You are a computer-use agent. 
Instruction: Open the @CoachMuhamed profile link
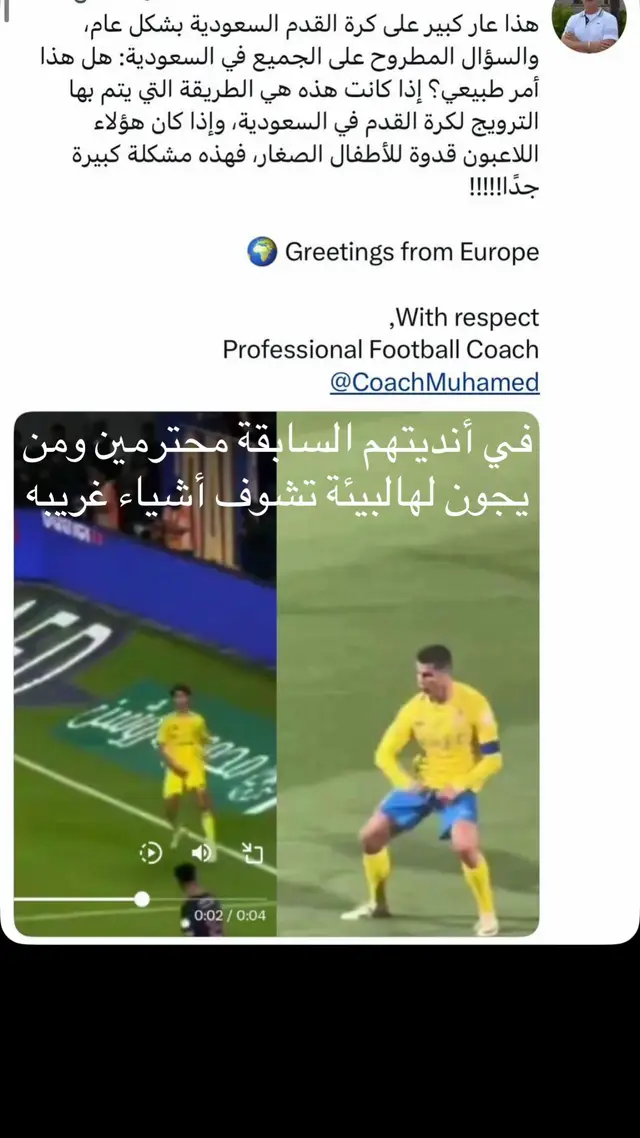point(435,382)
